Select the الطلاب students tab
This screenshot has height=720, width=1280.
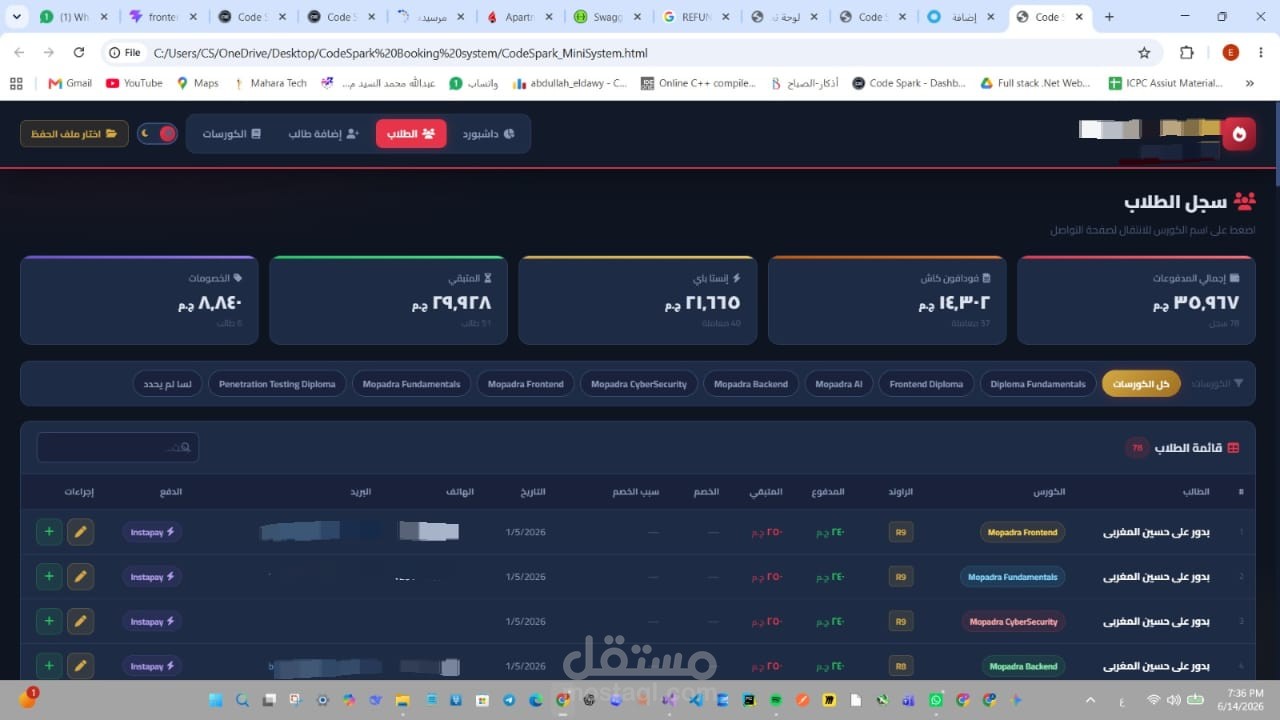[411, 133]
